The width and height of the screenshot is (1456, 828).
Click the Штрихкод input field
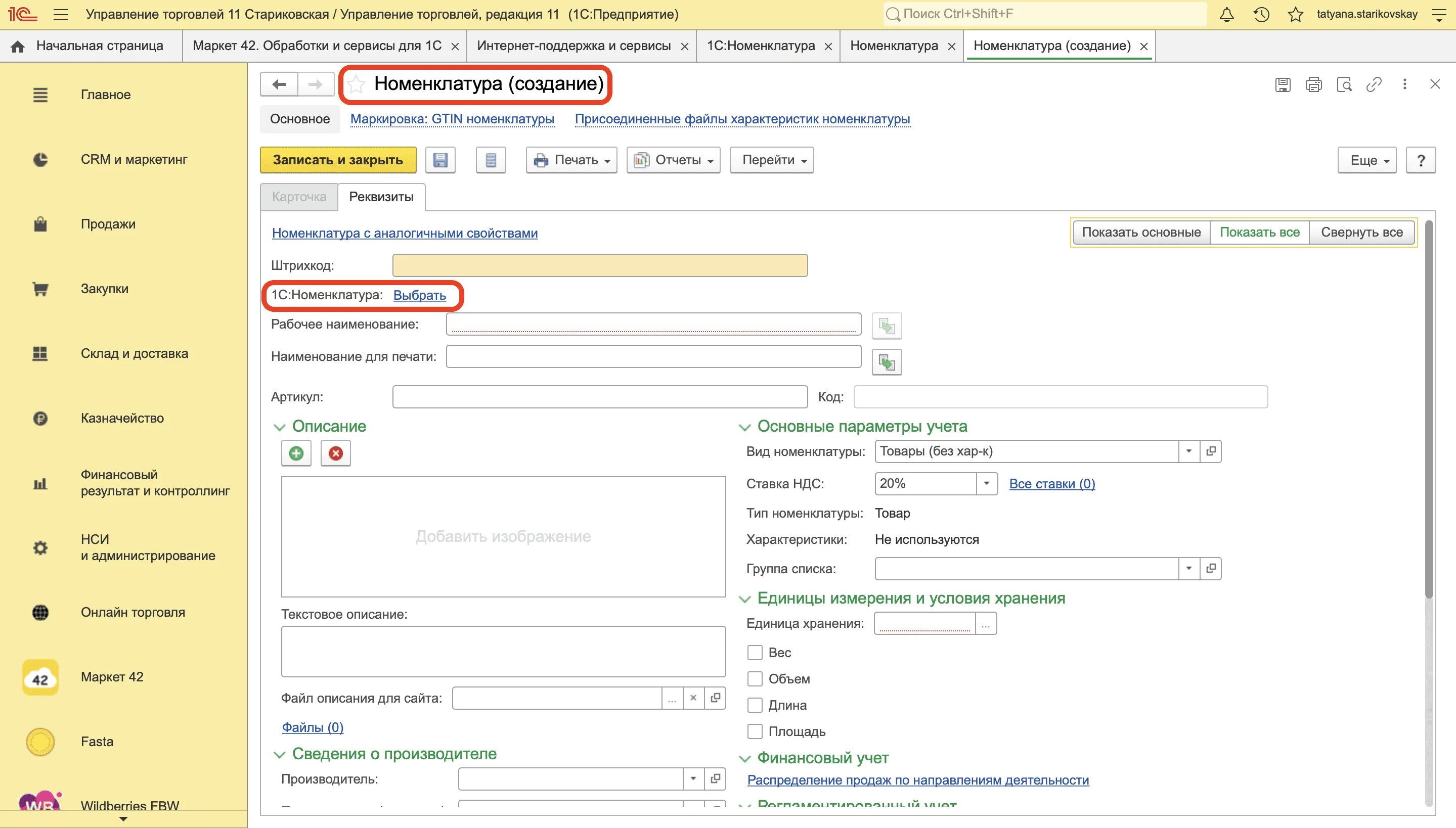(600, 265)
